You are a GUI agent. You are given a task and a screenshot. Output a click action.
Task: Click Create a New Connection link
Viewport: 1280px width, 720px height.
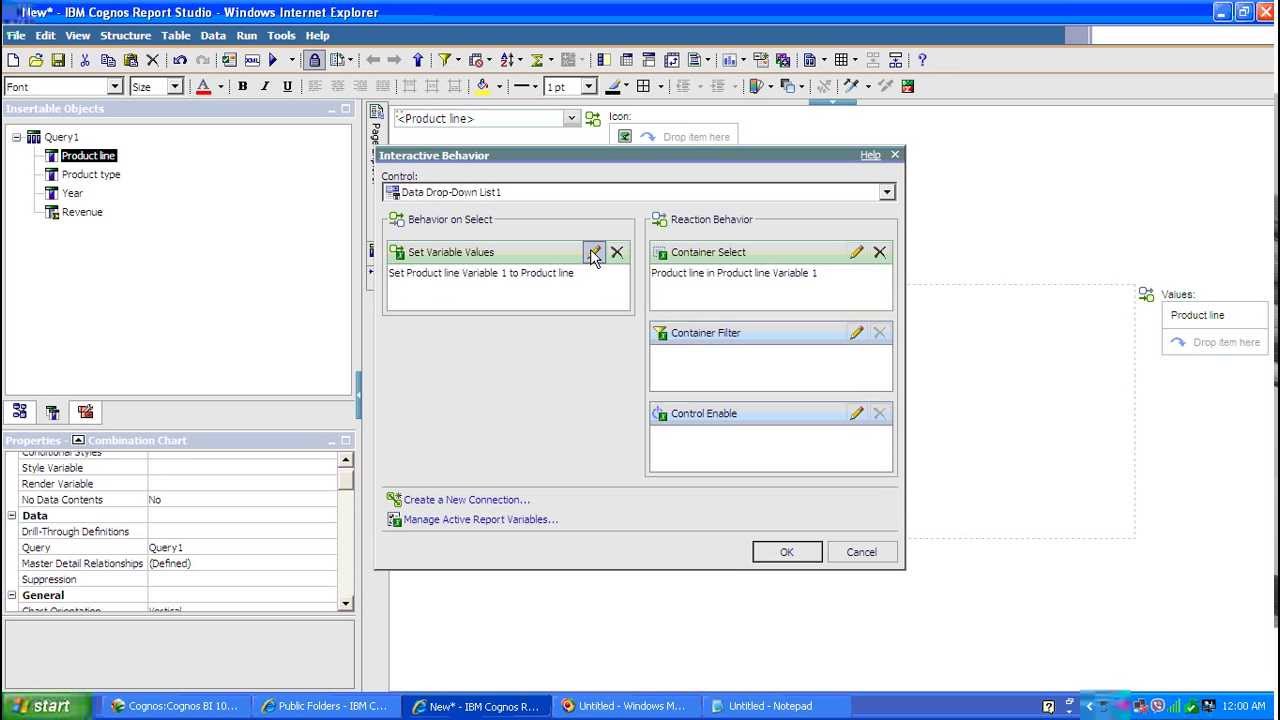coord(466,500)
